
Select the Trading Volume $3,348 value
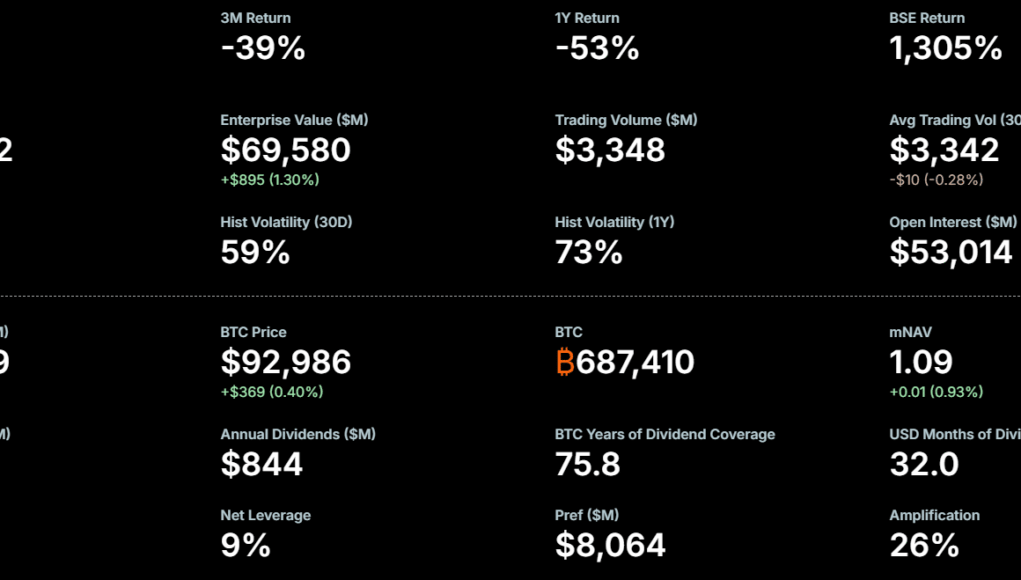[x=610, y=150]
